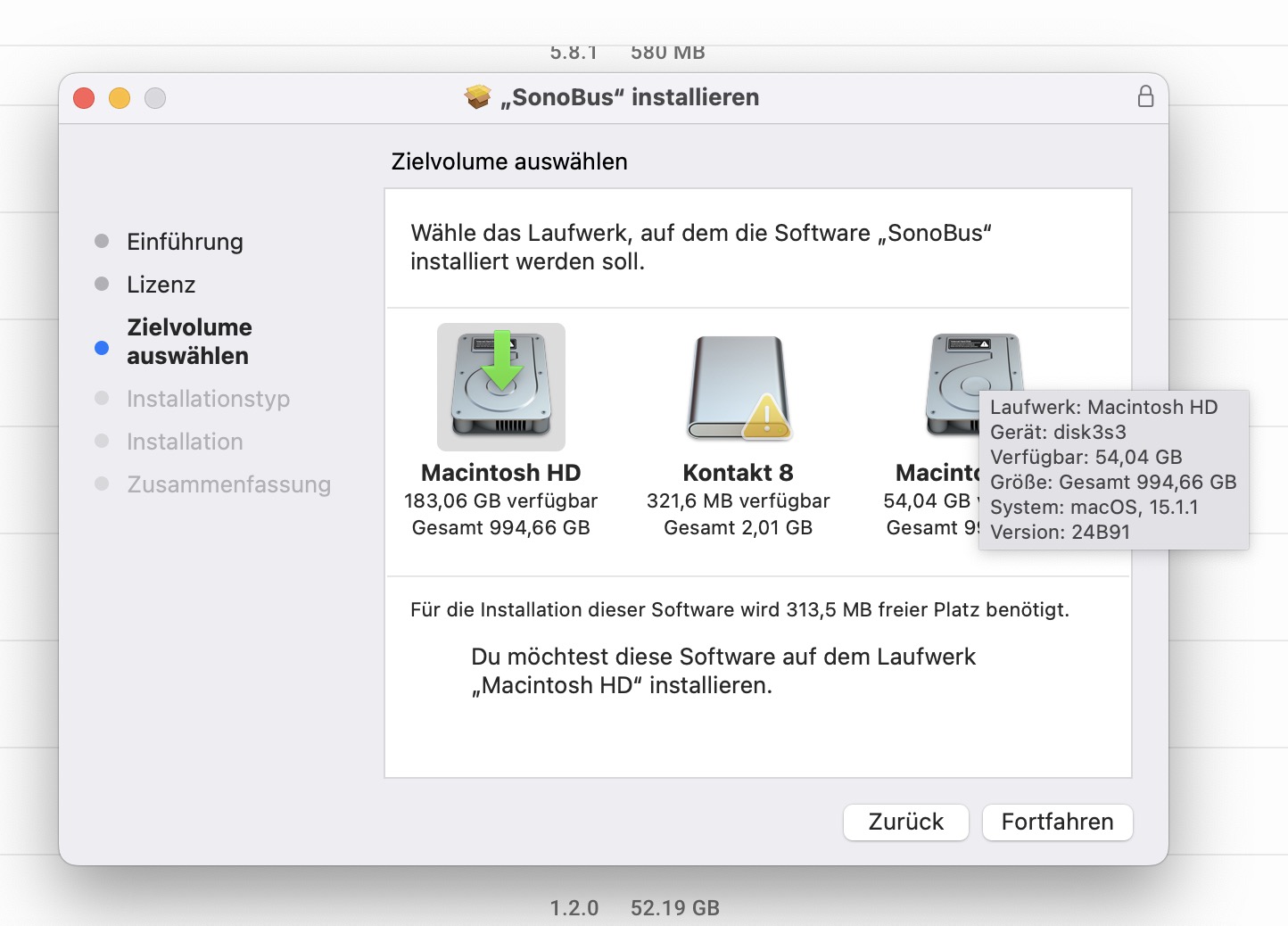Select the Zielvolume auswählen sidebar step
The height and width of the screenshot is (926, 1288).
pyautogui.click(x=189, y=342)
